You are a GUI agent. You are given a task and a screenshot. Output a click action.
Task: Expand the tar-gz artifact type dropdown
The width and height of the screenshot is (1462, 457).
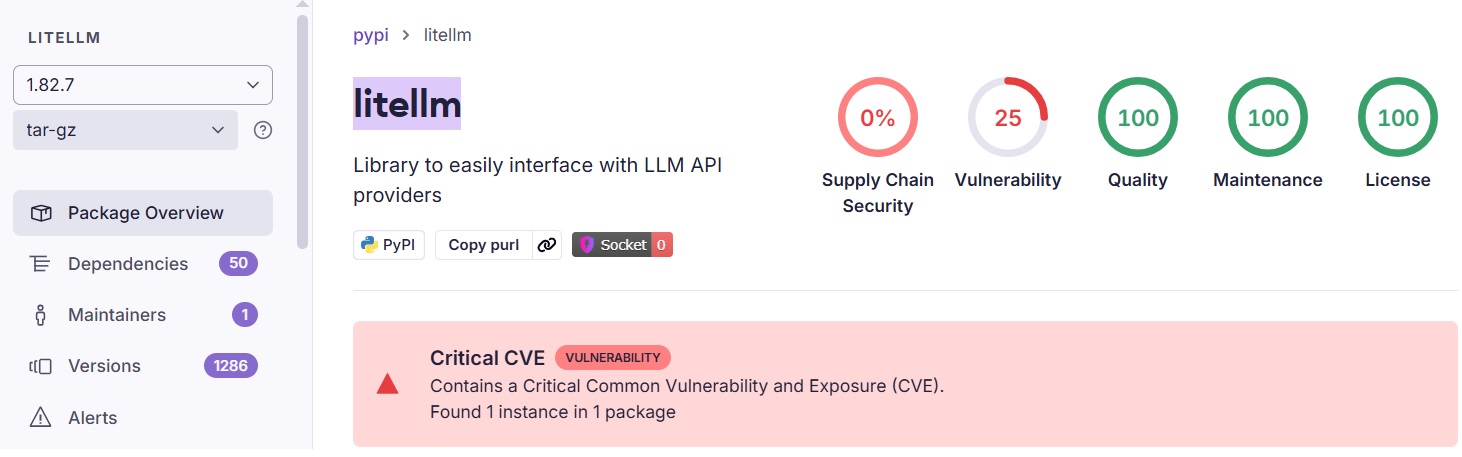125,130
